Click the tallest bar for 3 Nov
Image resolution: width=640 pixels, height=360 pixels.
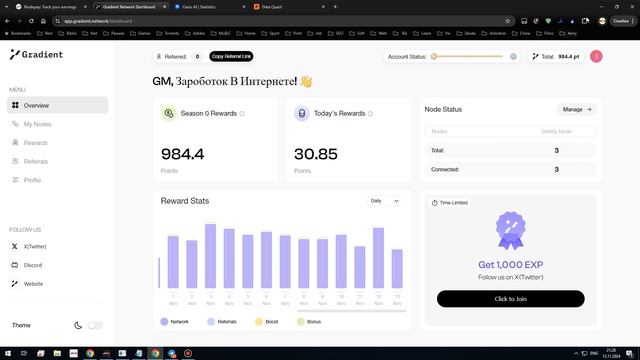point(211,256)
